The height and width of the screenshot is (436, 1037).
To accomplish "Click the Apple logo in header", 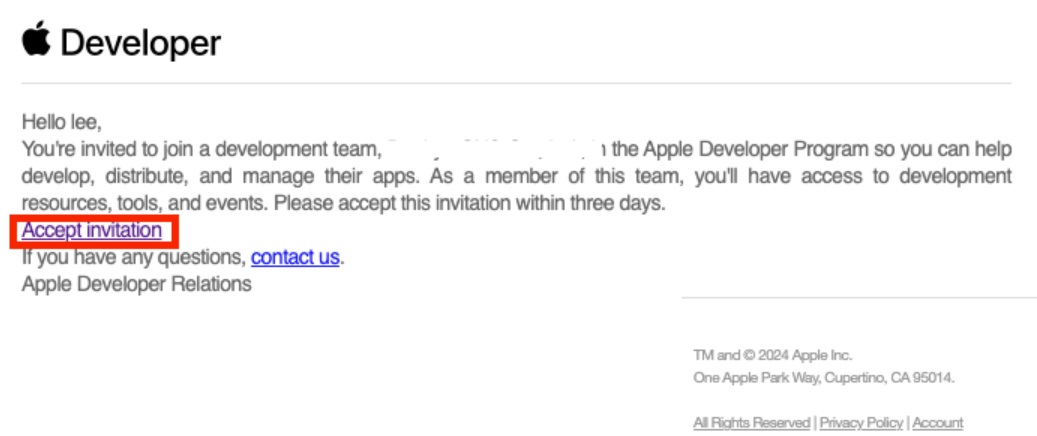I will coord(36,38).
